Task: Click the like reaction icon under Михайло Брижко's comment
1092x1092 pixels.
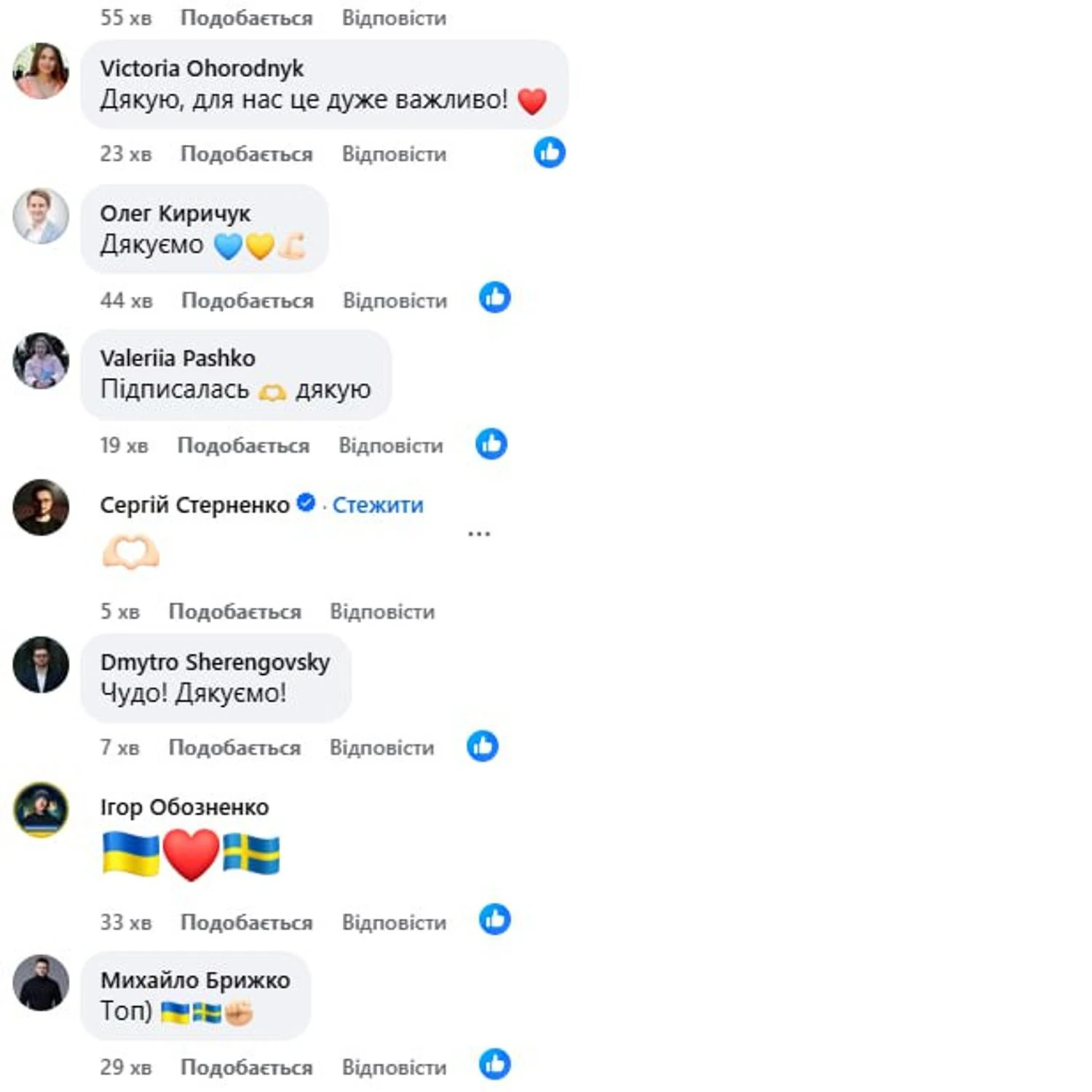Action: 495,1064
